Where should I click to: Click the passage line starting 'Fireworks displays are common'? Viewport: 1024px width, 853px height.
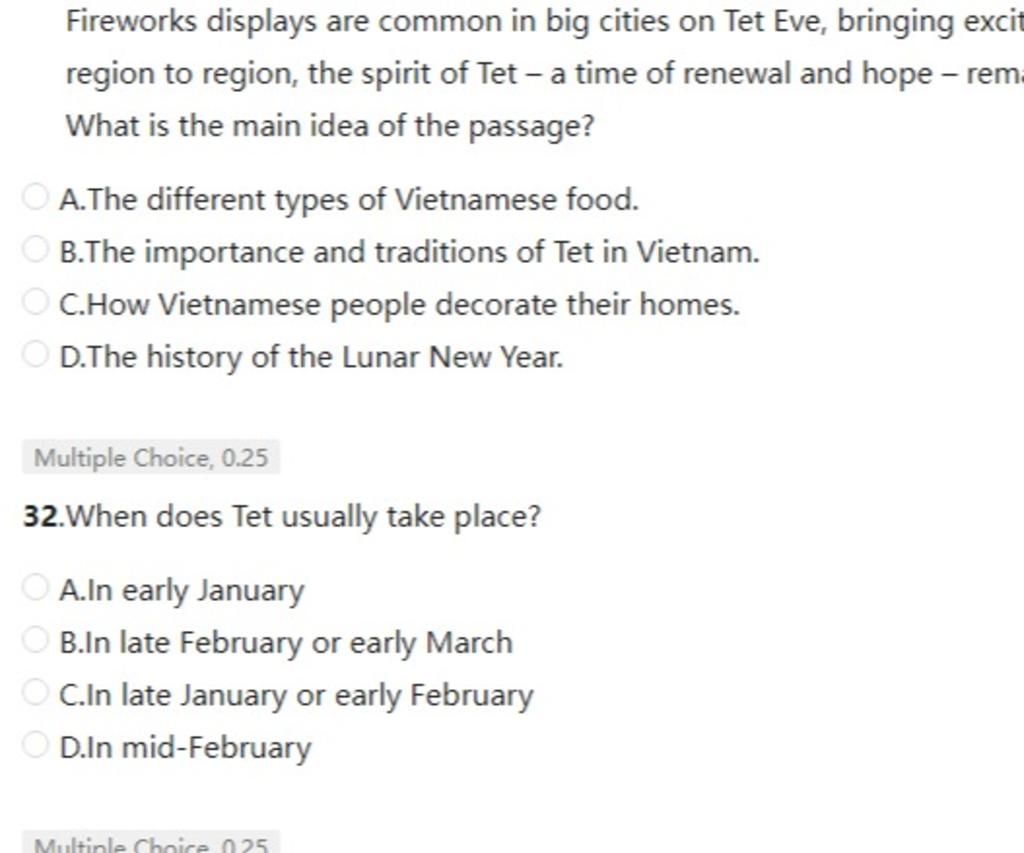pos(540,21)
